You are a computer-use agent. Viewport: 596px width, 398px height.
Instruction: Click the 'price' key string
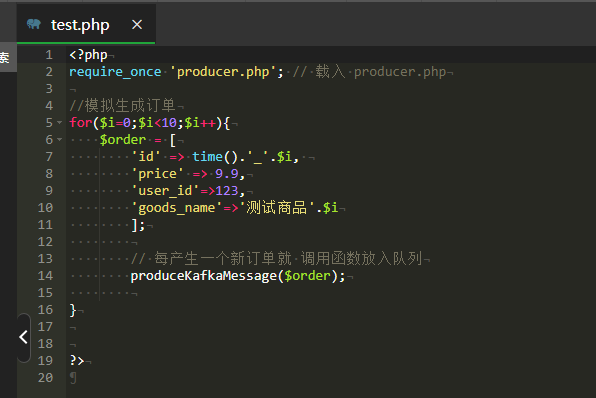coord(157,174)
